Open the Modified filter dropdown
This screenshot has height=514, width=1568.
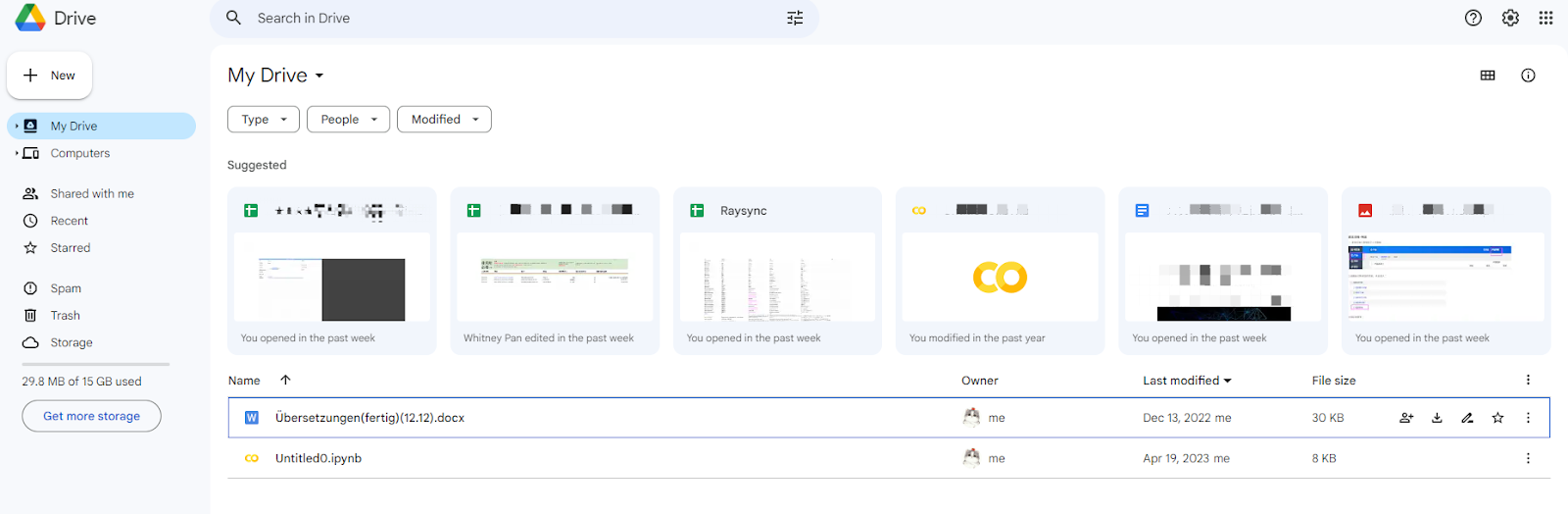[x=444, y=120]
